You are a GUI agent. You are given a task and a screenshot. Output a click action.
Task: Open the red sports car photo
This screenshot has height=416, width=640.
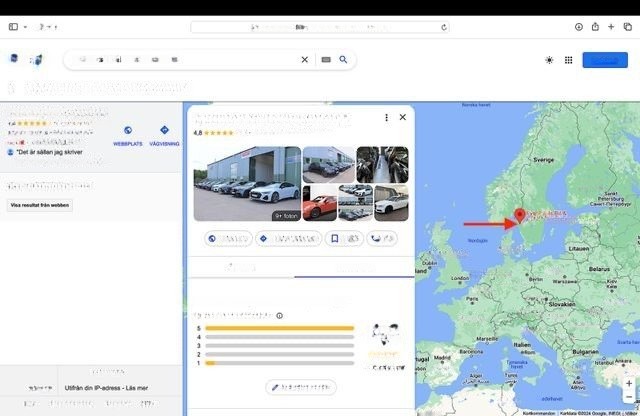pos(320,203)
